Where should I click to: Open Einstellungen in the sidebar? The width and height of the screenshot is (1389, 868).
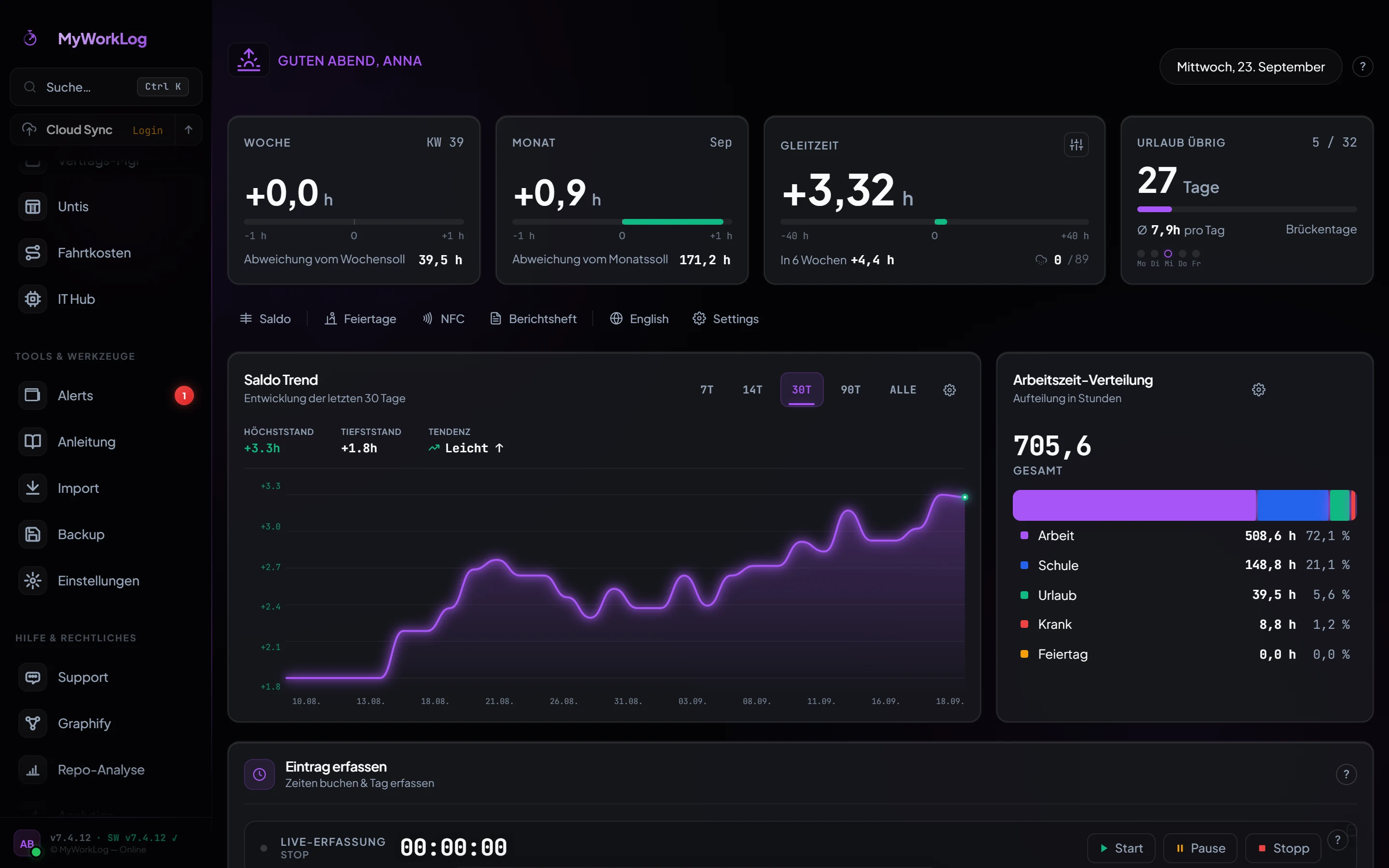[106, 581]
